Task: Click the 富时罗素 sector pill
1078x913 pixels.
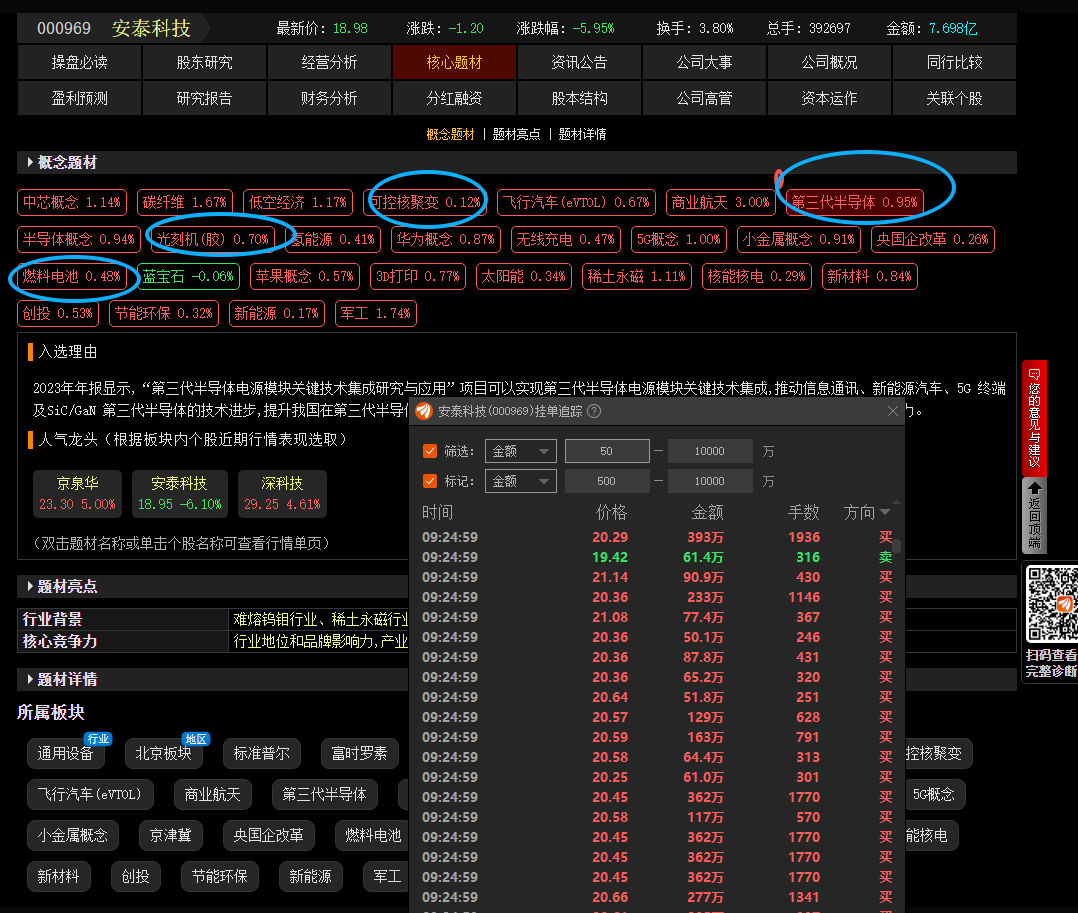Action: click(360, 754)
